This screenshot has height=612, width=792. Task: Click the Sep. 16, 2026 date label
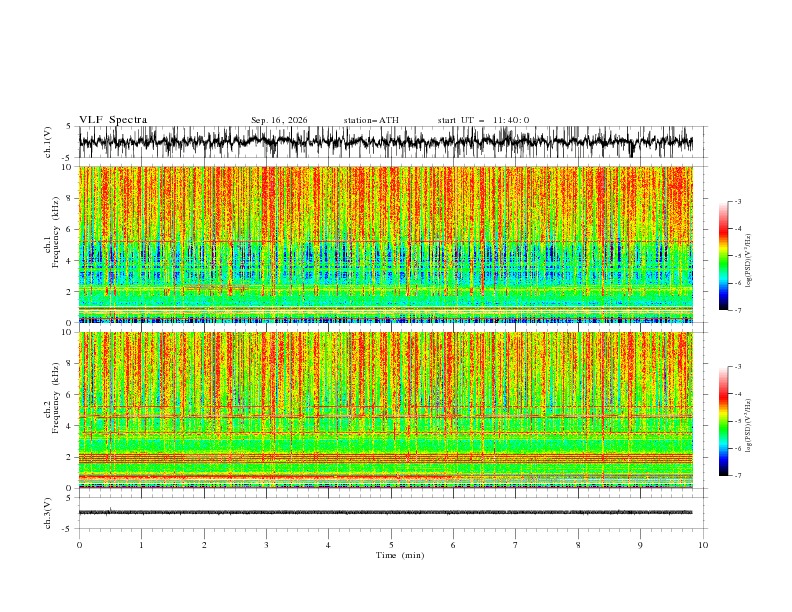pyautogui.click(x=279, y=120)
